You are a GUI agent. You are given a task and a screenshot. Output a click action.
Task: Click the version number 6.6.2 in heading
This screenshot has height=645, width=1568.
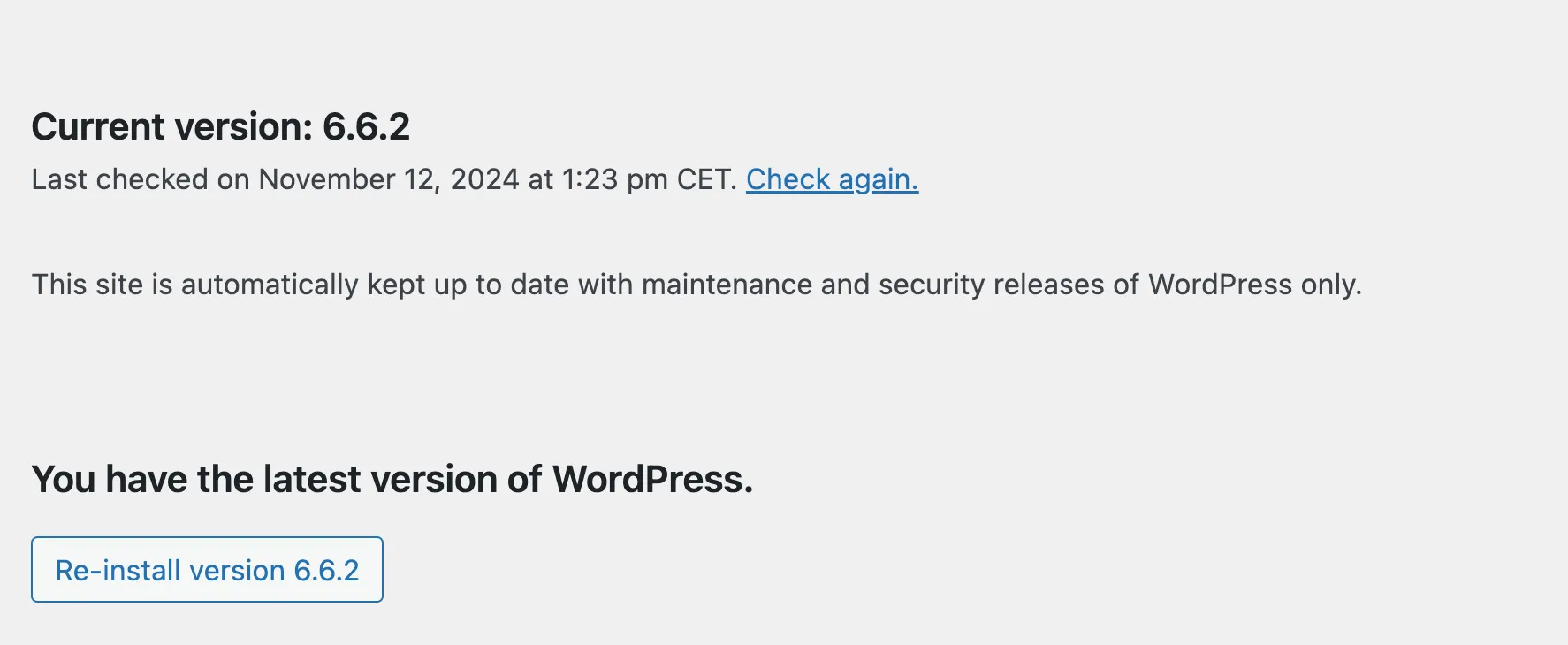[x=367, y=127]
